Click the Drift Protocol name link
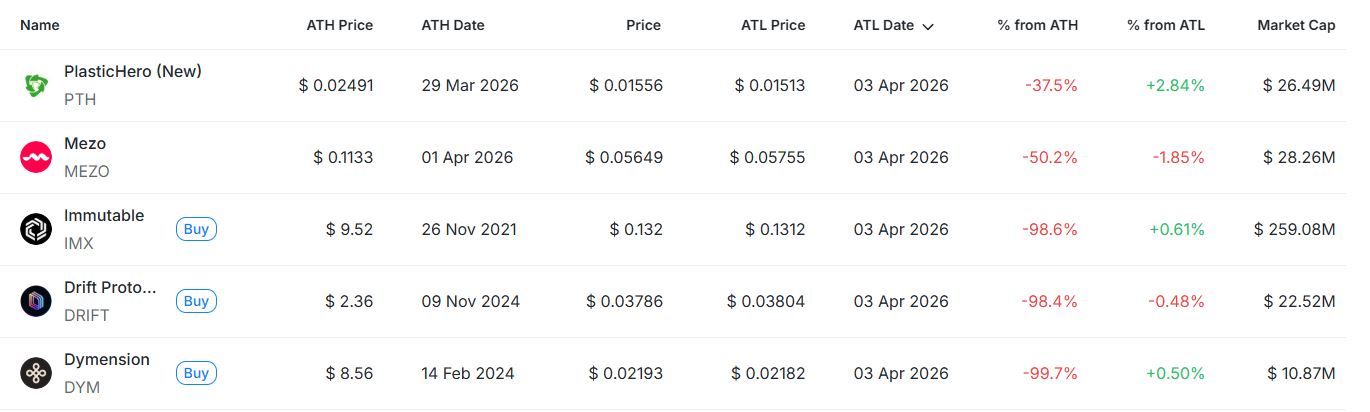Viewport: 1370px width, 412px height. pos(110,288)
